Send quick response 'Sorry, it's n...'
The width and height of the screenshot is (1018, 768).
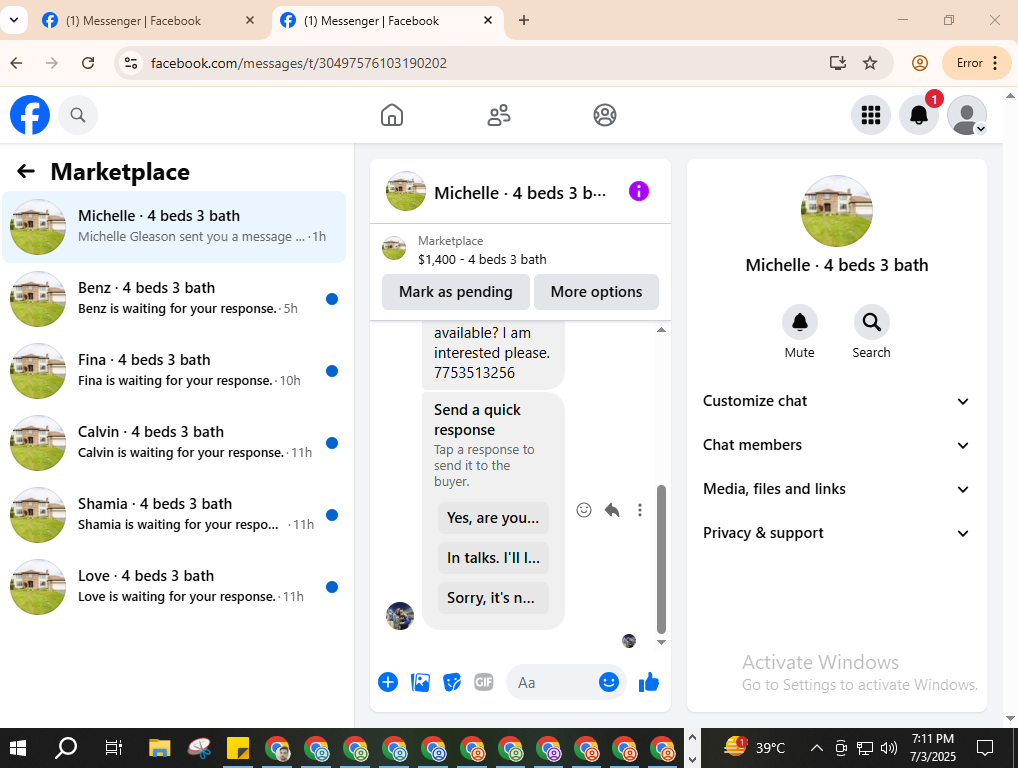click(x=493, y=598)
